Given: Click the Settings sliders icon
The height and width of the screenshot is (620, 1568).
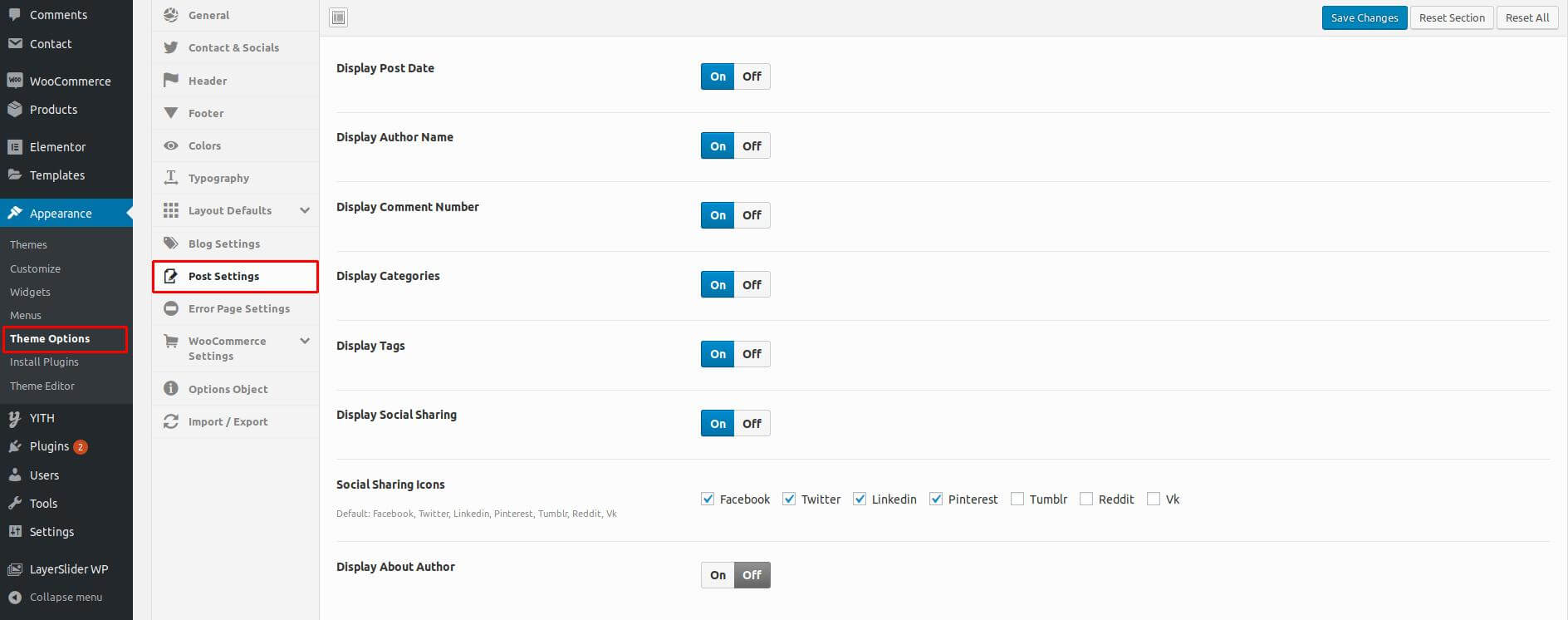Looking at the screenshot, I should 14,531.
